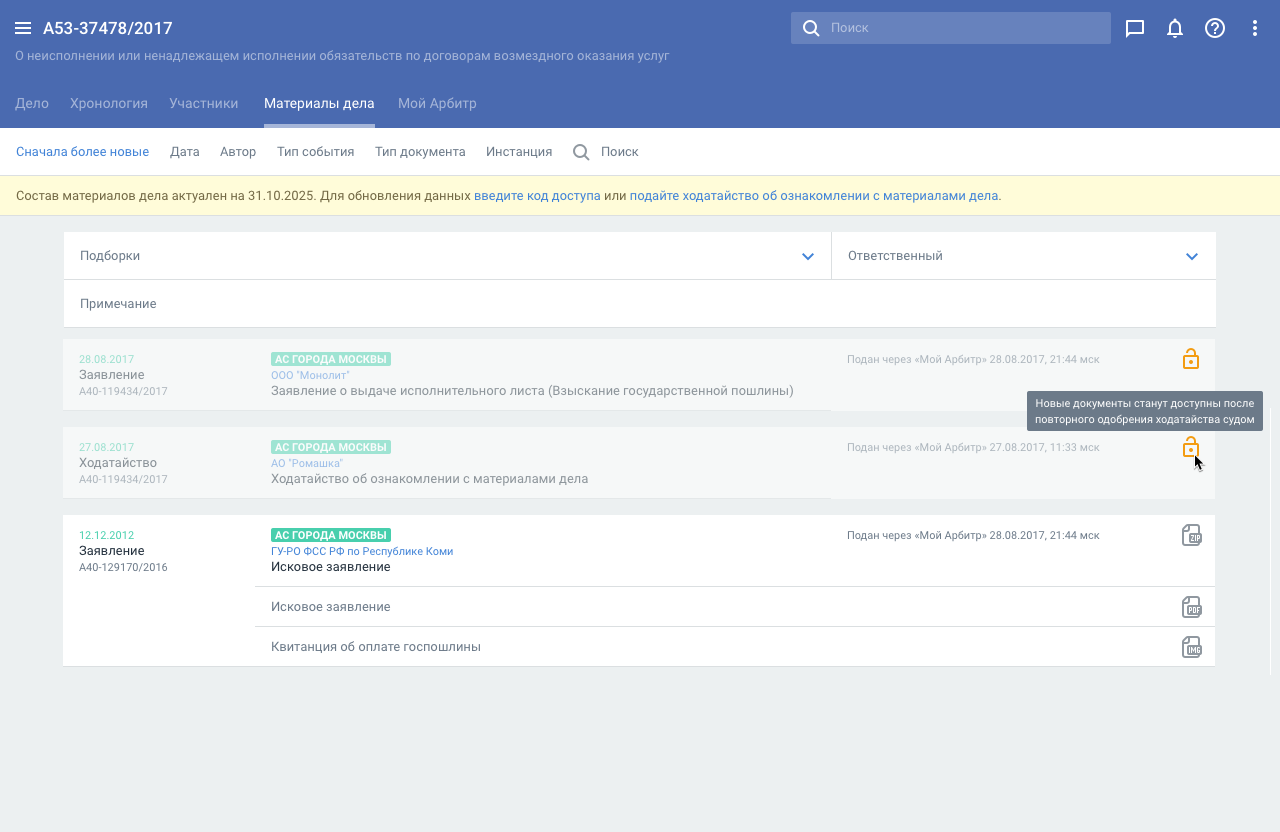Click the lock icon on 28.08.2017 Заявление
The width and height of the screenshot is (1280, 832).
(x=1190, y=359)
